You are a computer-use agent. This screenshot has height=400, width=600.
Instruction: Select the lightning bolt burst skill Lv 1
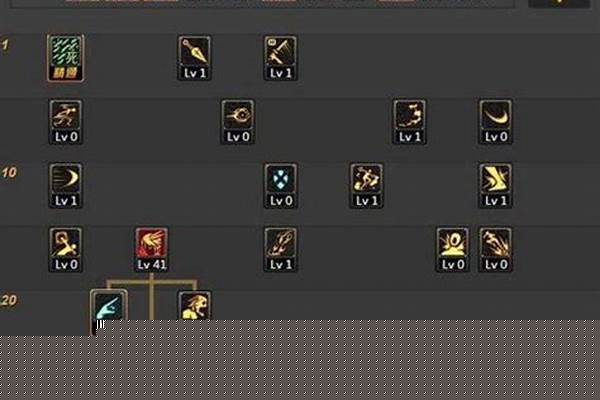(496, 186)
